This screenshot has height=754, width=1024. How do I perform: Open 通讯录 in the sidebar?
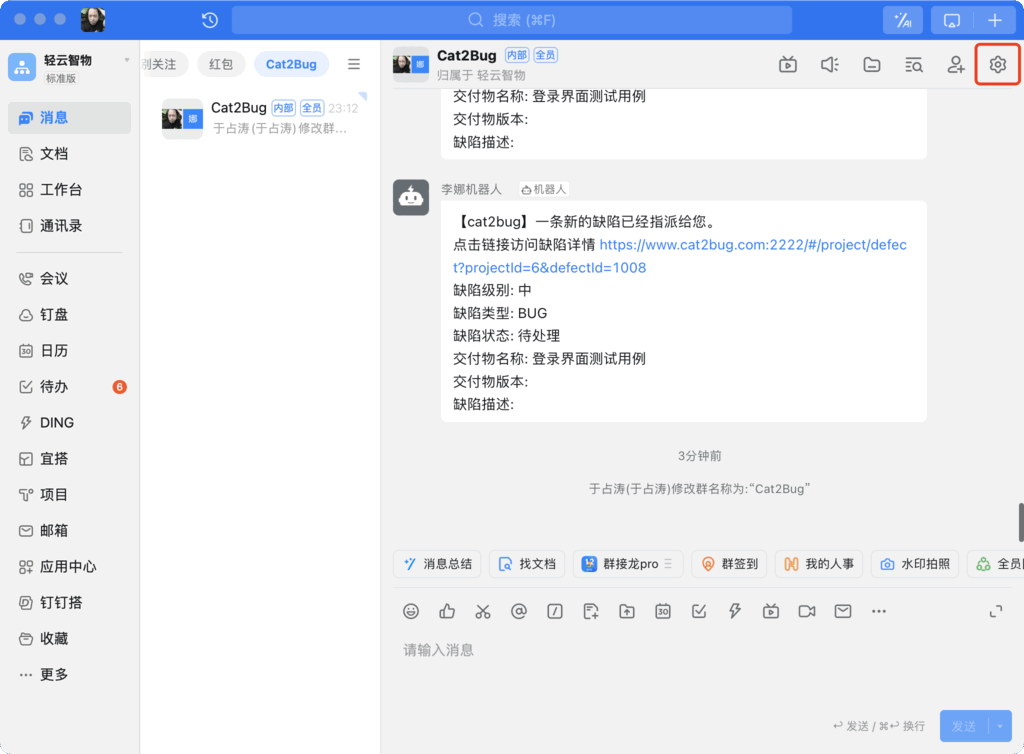69,226
